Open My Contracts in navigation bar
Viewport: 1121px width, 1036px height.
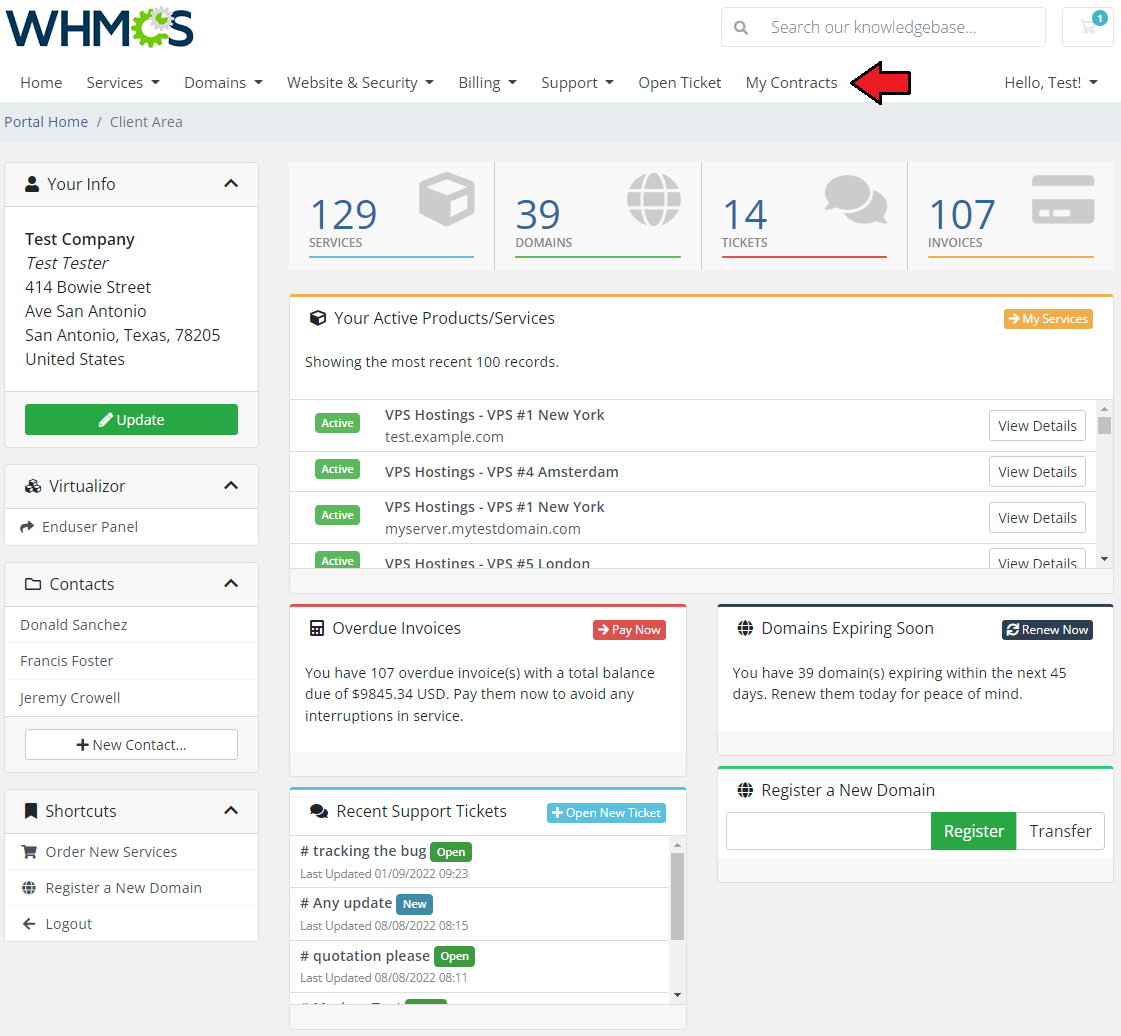[x=791, y=83]
